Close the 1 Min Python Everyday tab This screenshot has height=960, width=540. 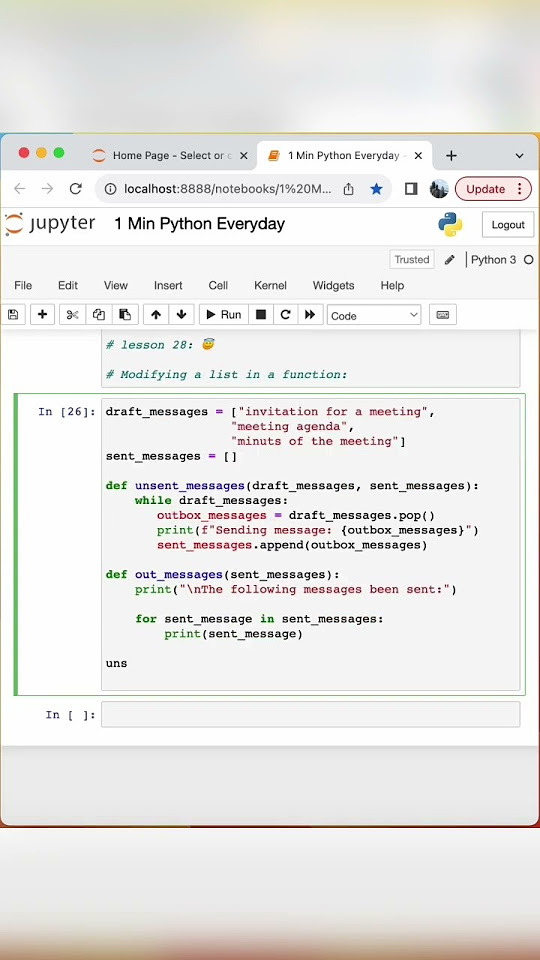(418, 156)
